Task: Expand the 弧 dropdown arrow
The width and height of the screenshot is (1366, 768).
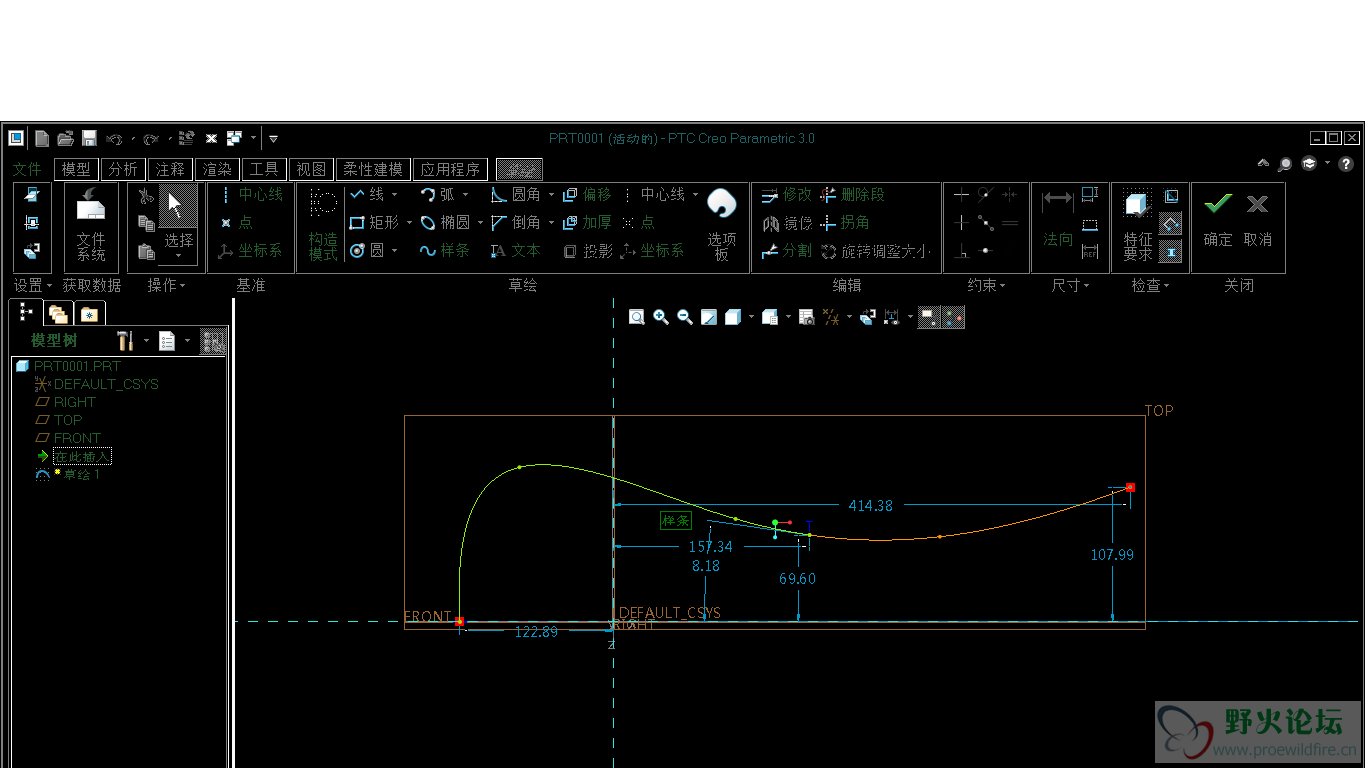Action: tap(465, 195)
